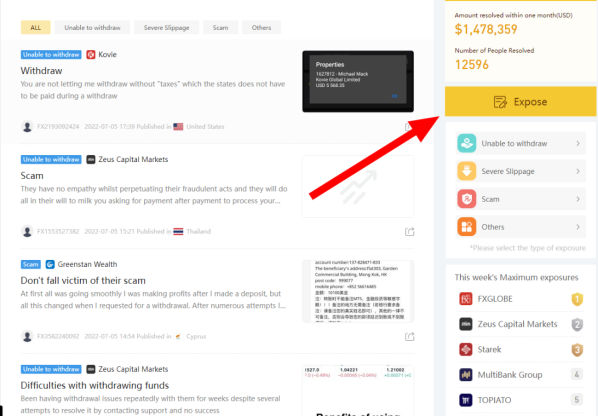This screenshot has width=598, height=416.
Task: Expand the Others chevron arrow
Action: 578,227
